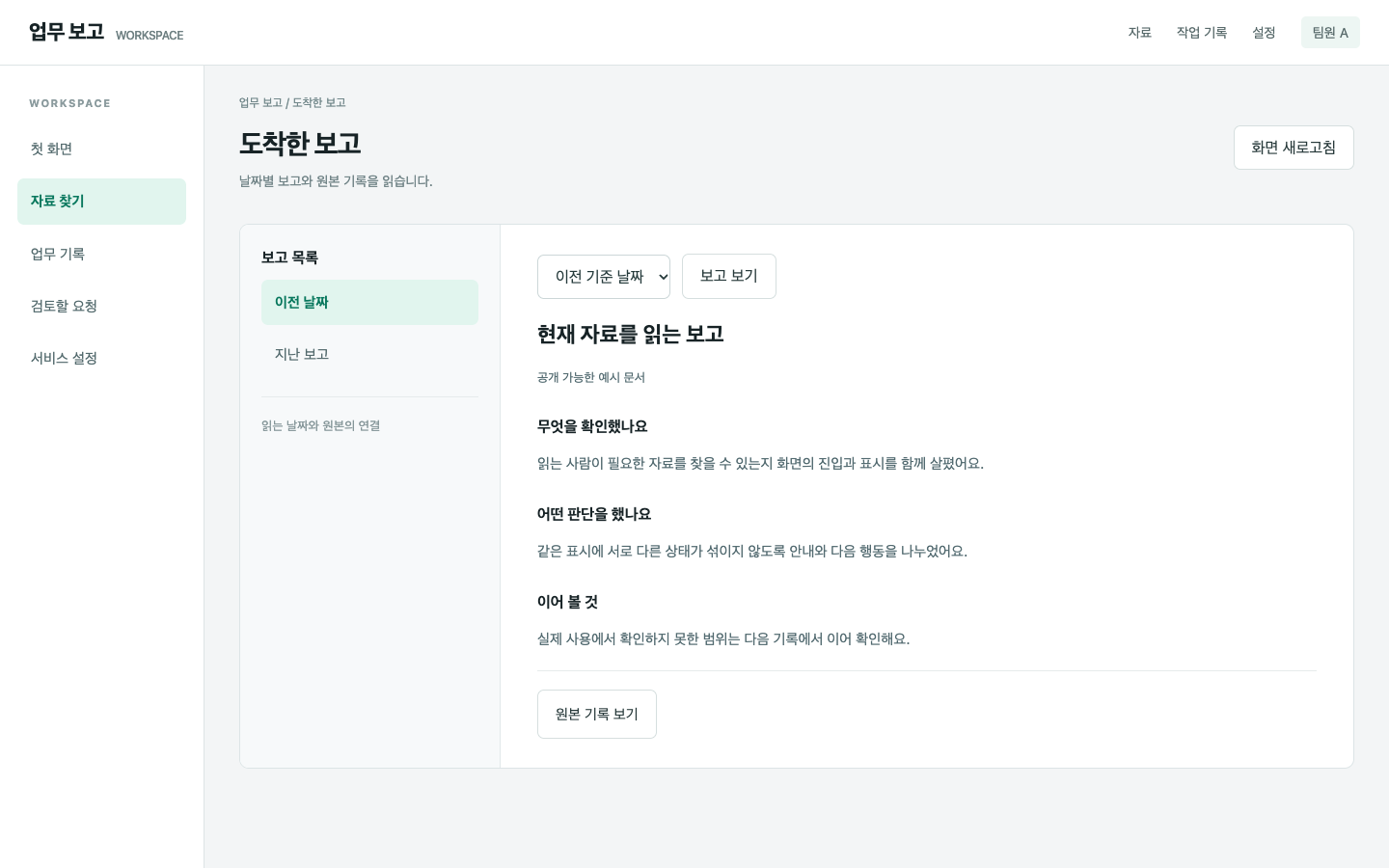
Task: Click the 도착한 보고 page title
Action: click(300, 144)
